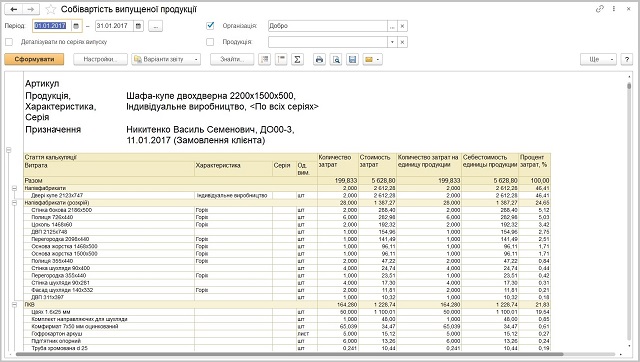Open the Настройки... report settings
The height and width of the screenshot is (362, 640).
pos(100,59)
